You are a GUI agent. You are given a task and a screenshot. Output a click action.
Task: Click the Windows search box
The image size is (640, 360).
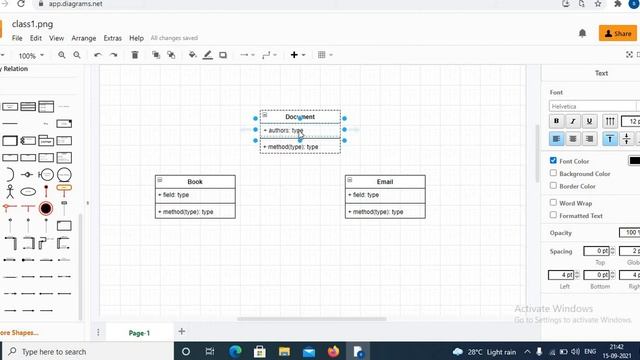click(88, 351)
